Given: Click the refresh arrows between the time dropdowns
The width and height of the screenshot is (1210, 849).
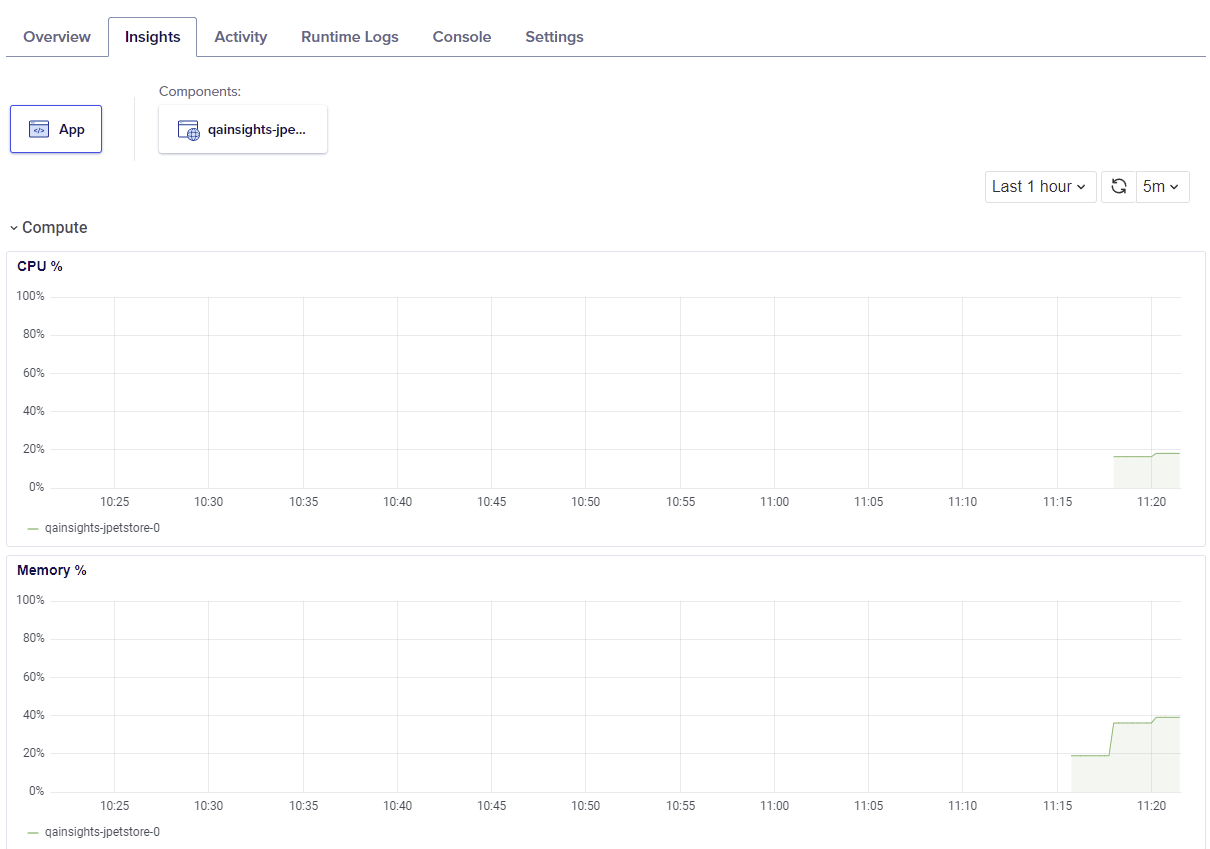Looking at the screenshot, I should 1118,186.
